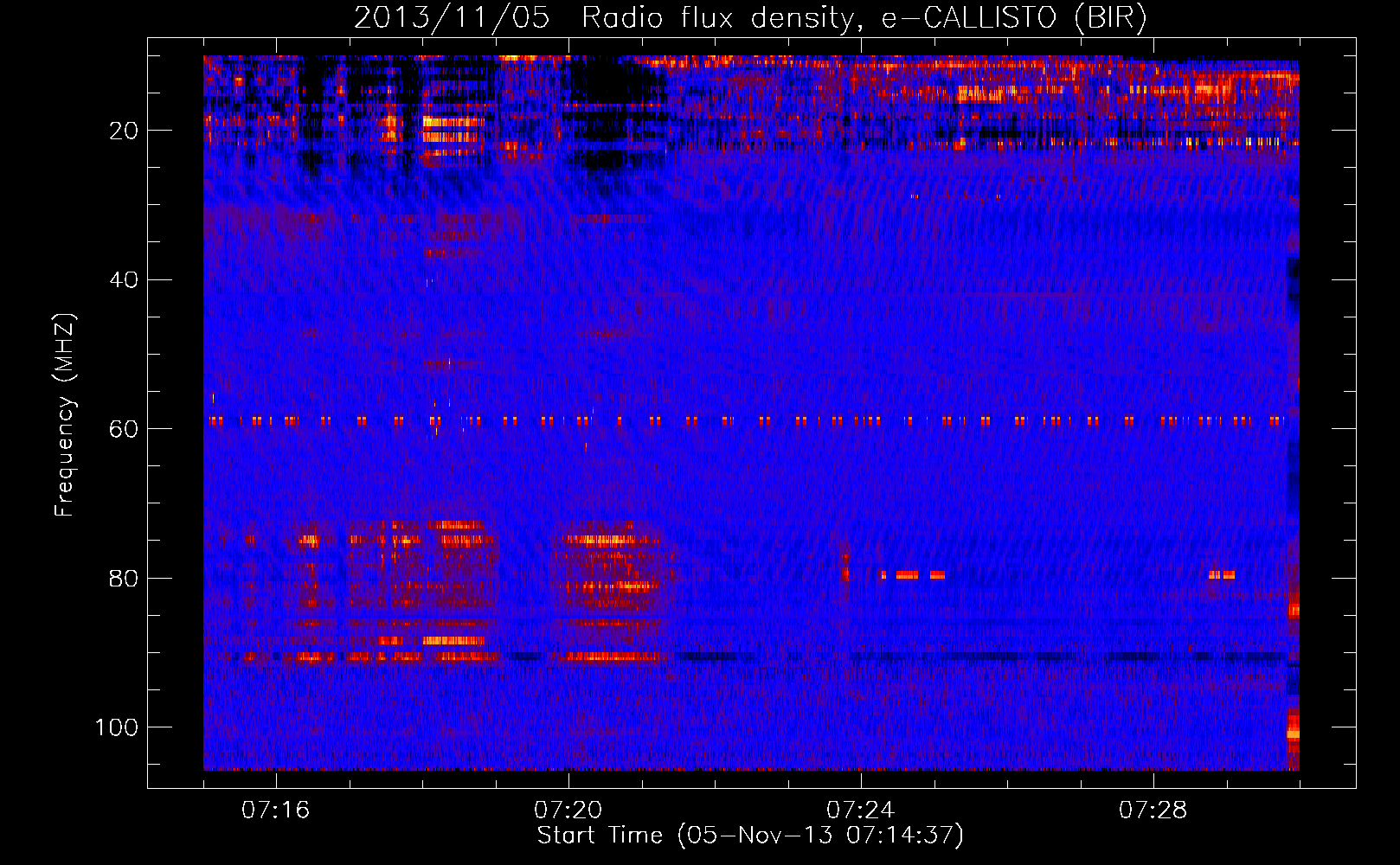Click the '07:24' time tick label
The height and width of the screenshot is (865, 1400).
pyautogui.click(x=860, y=811)
